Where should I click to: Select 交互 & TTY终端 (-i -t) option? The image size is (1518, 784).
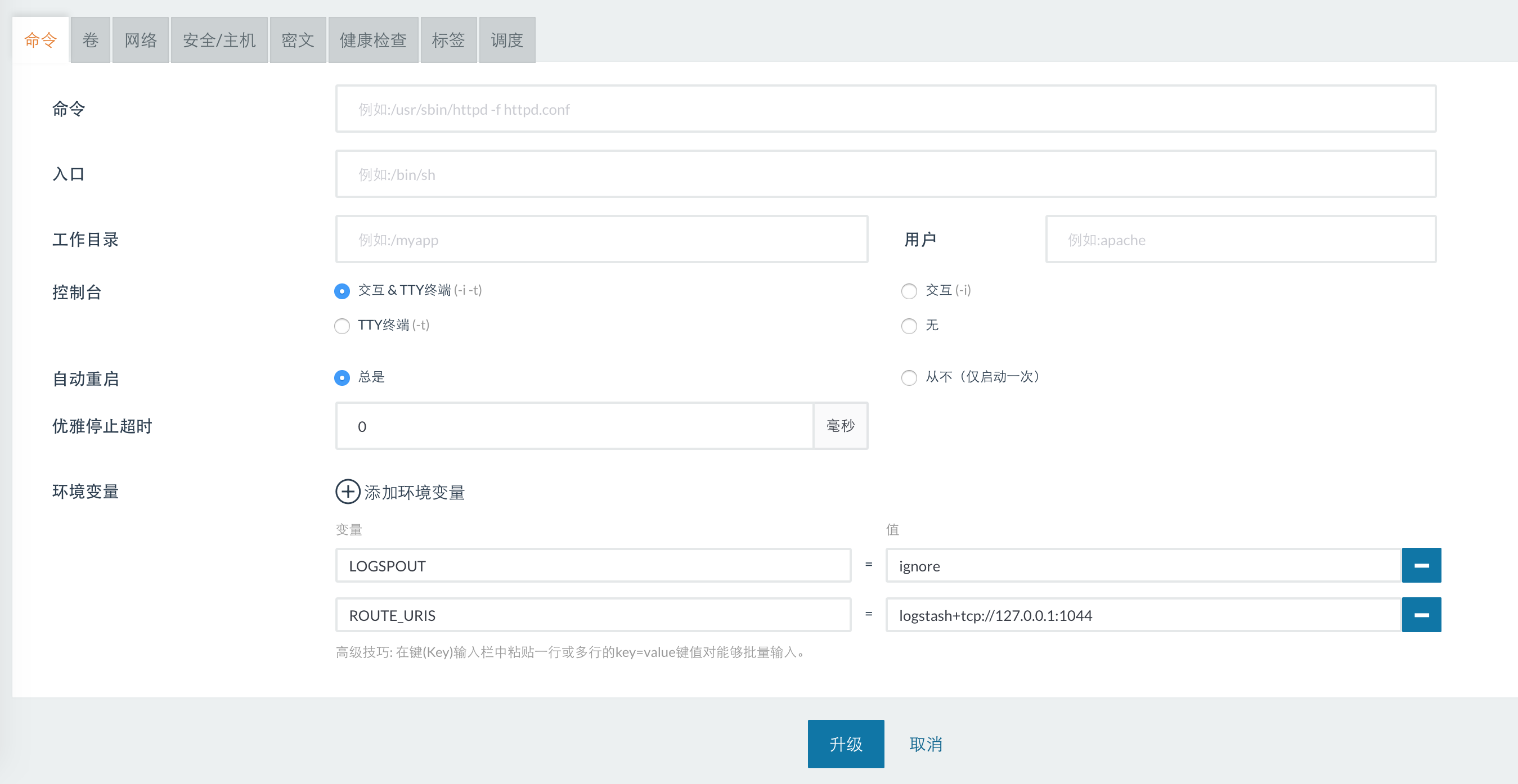(x=342, y=291)
